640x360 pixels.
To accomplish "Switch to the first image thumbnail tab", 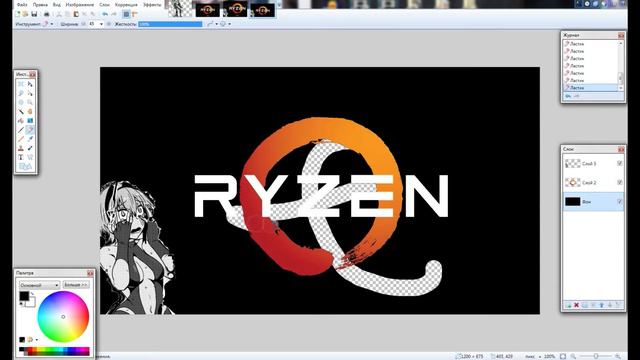I will [x=179, y=9].
